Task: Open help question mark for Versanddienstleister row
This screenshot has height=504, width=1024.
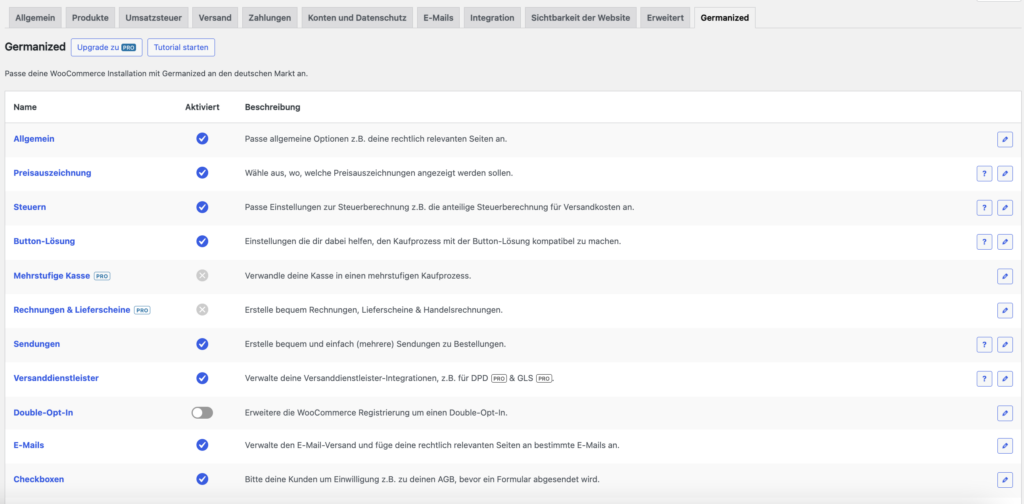Action: [x=984, y=378]
